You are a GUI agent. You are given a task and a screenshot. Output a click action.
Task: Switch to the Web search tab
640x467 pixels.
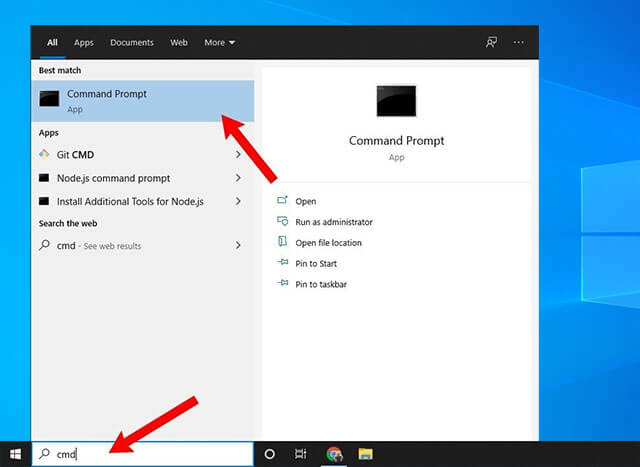pyautogui.click(x=179, y=42)
